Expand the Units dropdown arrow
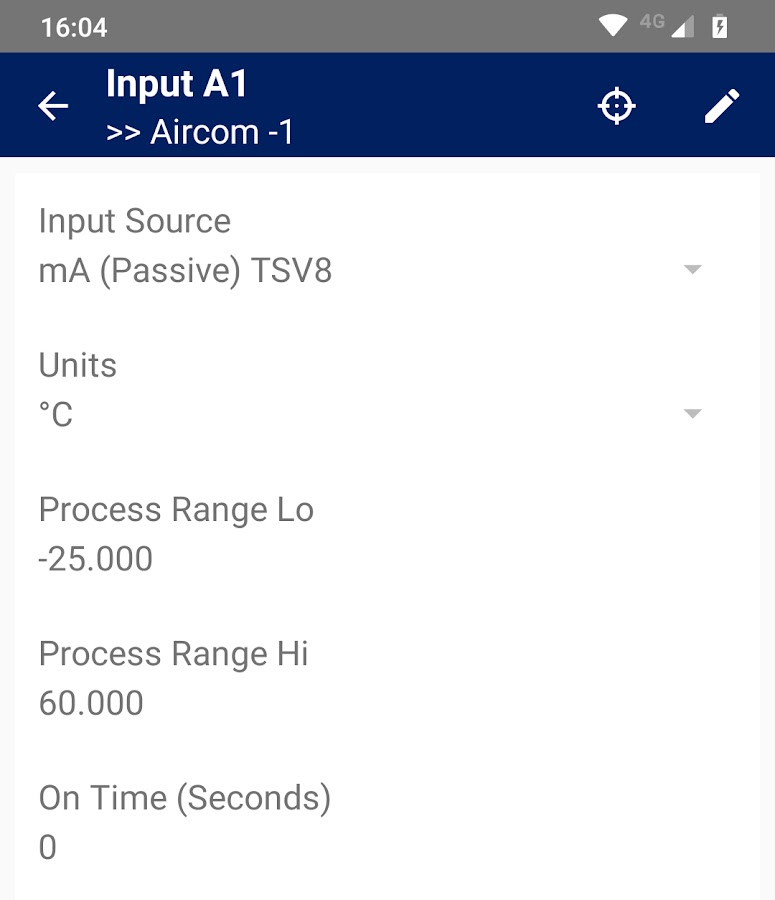 [x=692, y=414]
